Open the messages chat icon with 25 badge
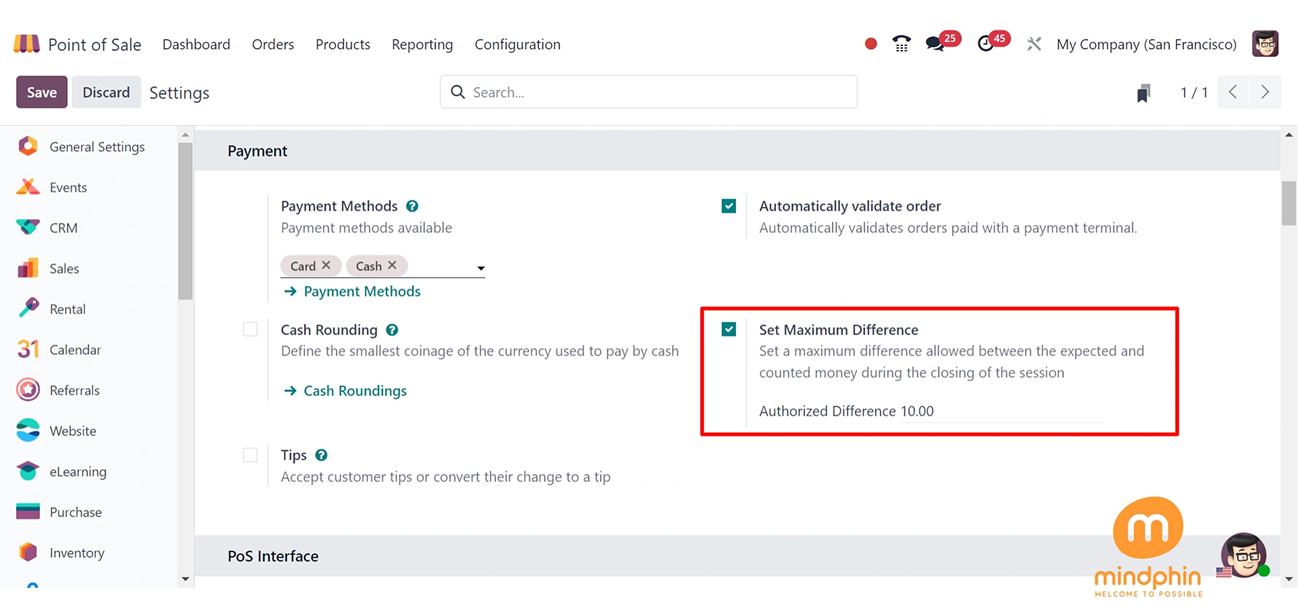This screenshot has width=1298, height=609. coord(935,44)
